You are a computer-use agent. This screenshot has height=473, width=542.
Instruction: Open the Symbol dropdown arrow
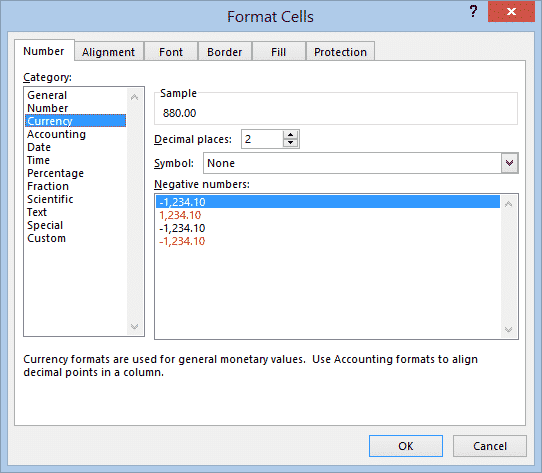(x=509, y=163)
